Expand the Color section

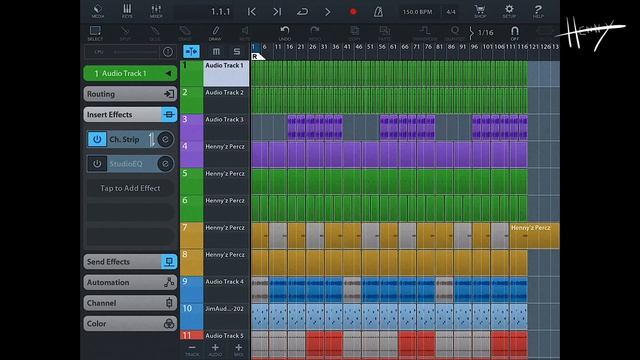point(130,324)
